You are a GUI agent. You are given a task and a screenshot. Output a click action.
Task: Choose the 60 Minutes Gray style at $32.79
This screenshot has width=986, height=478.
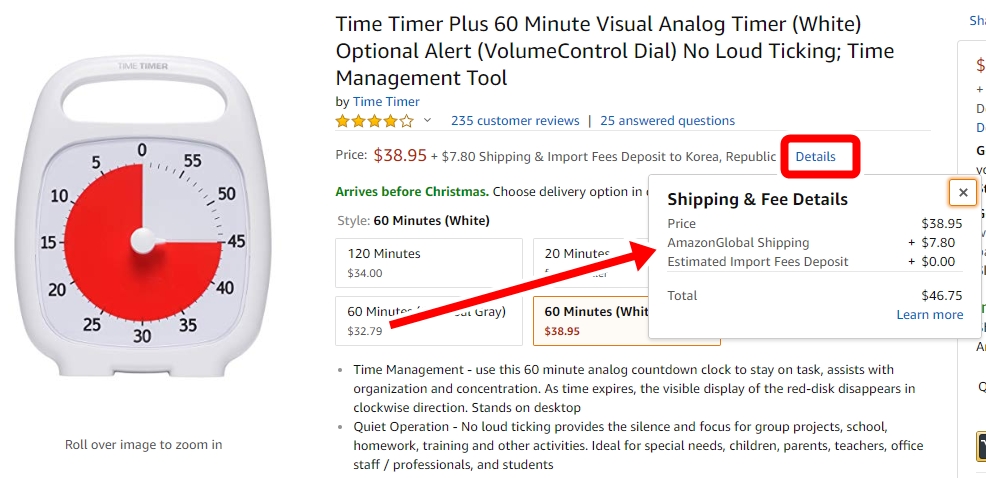pos(429,321)
